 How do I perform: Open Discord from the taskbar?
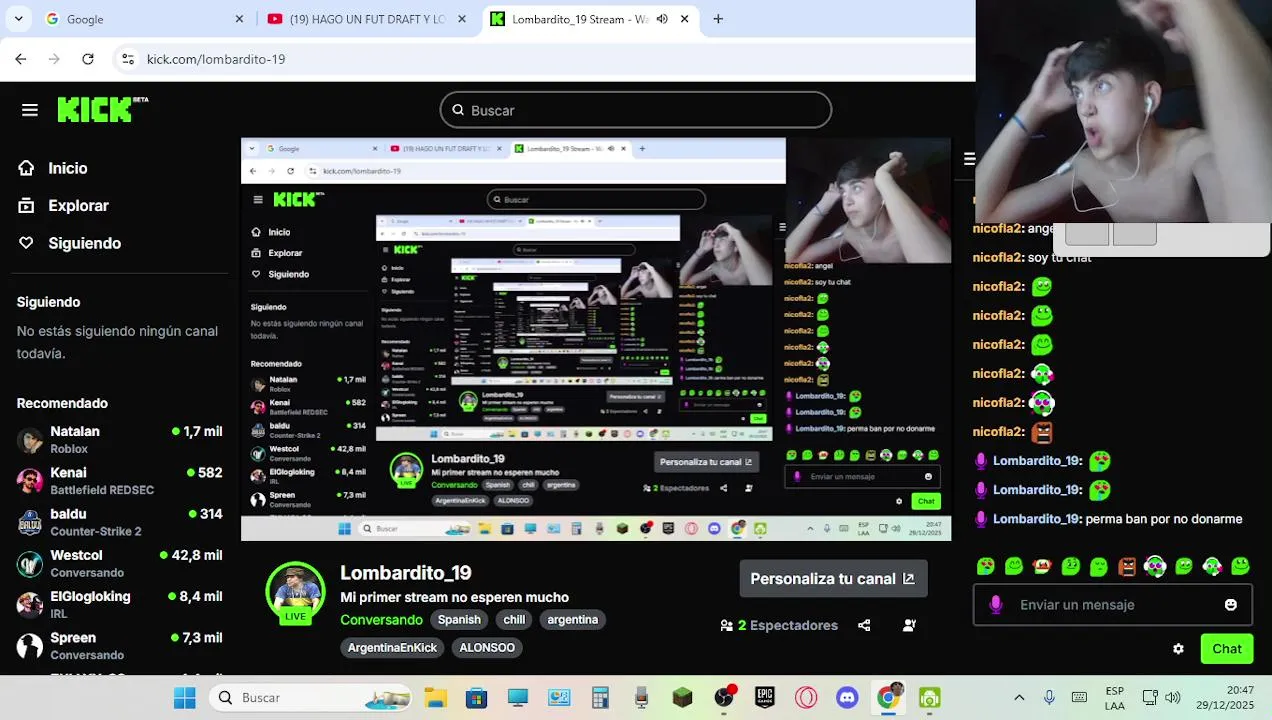(x=847, y=698)
